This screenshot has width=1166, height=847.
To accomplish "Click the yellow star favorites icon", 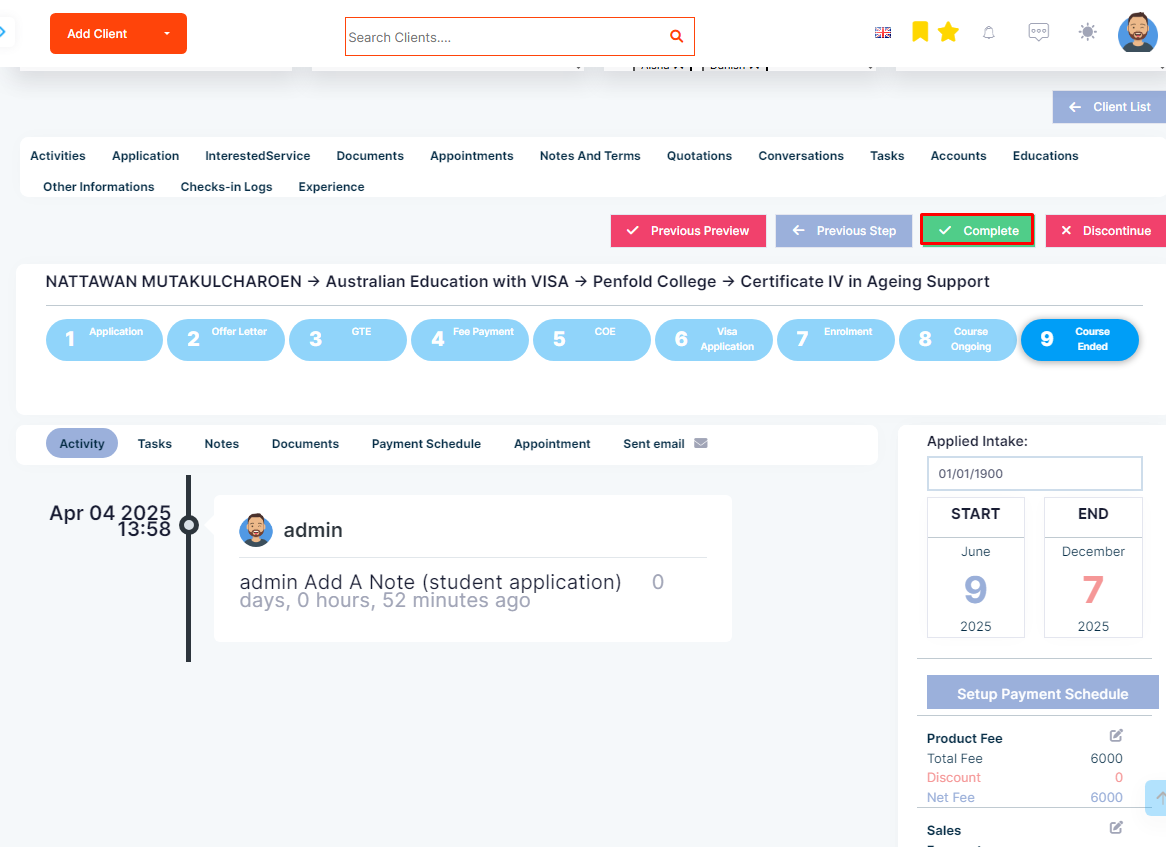I will pos(948,32).
